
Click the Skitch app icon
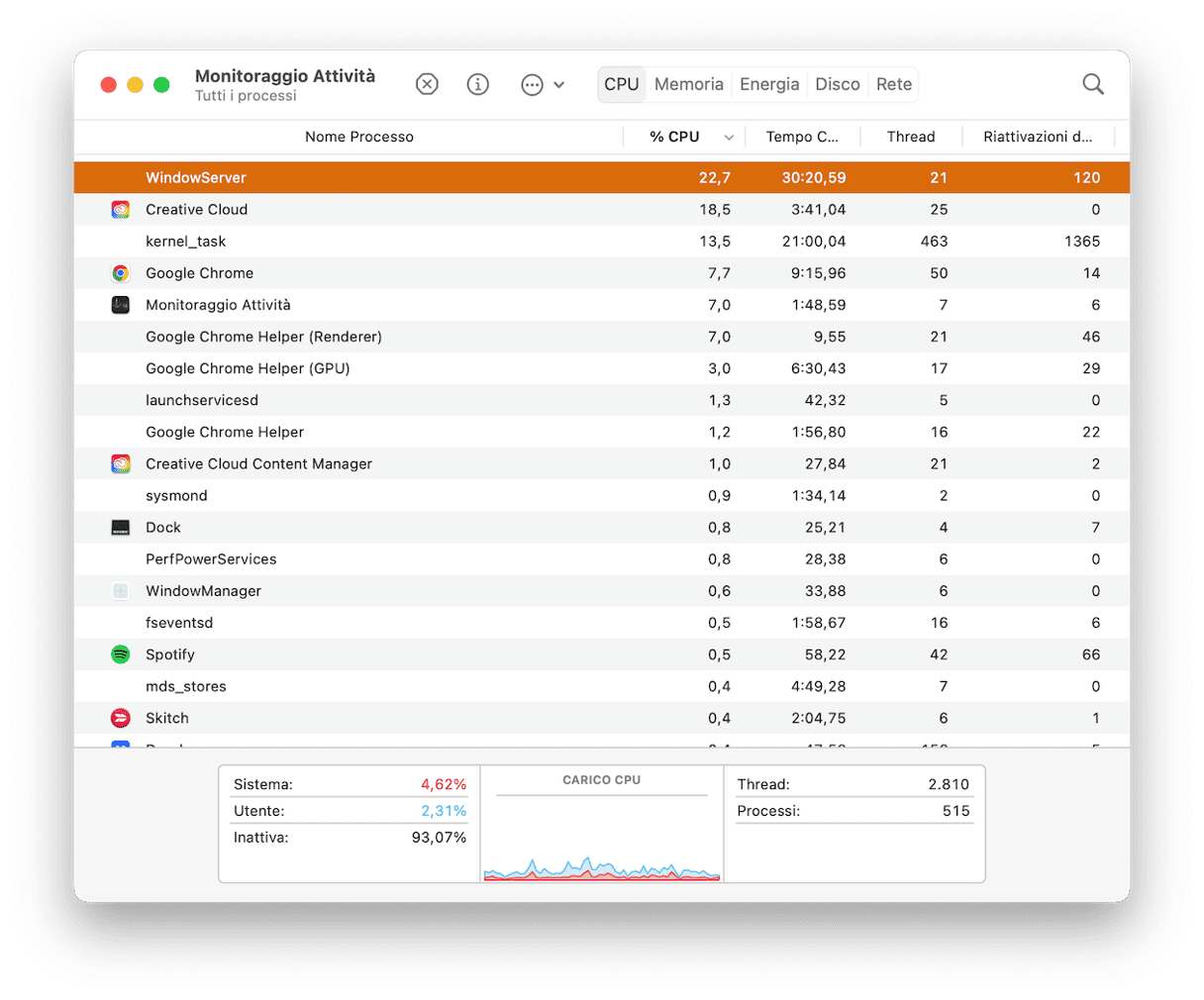(120, 718)
